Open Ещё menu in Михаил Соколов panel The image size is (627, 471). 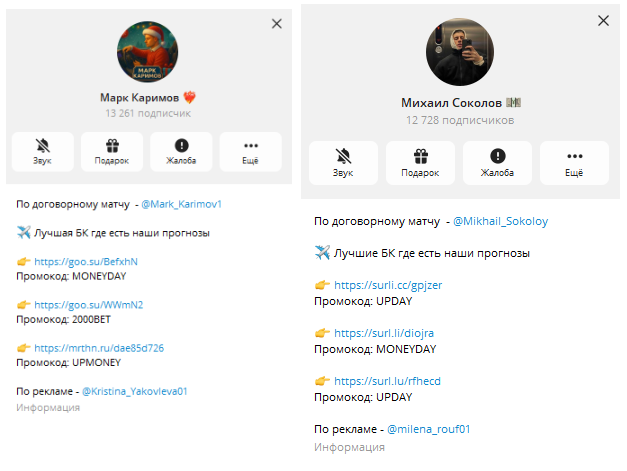pyautogui.click(x=574, y=163)
